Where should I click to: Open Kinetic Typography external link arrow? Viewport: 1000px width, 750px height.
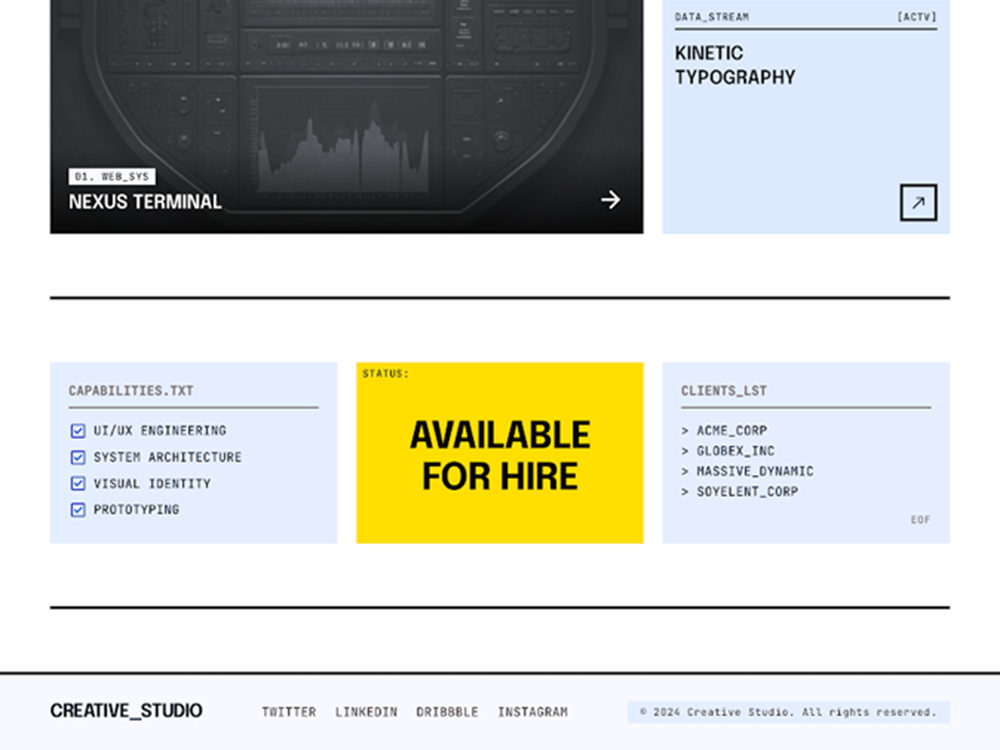pyautogui.click(x=918, y=203)
